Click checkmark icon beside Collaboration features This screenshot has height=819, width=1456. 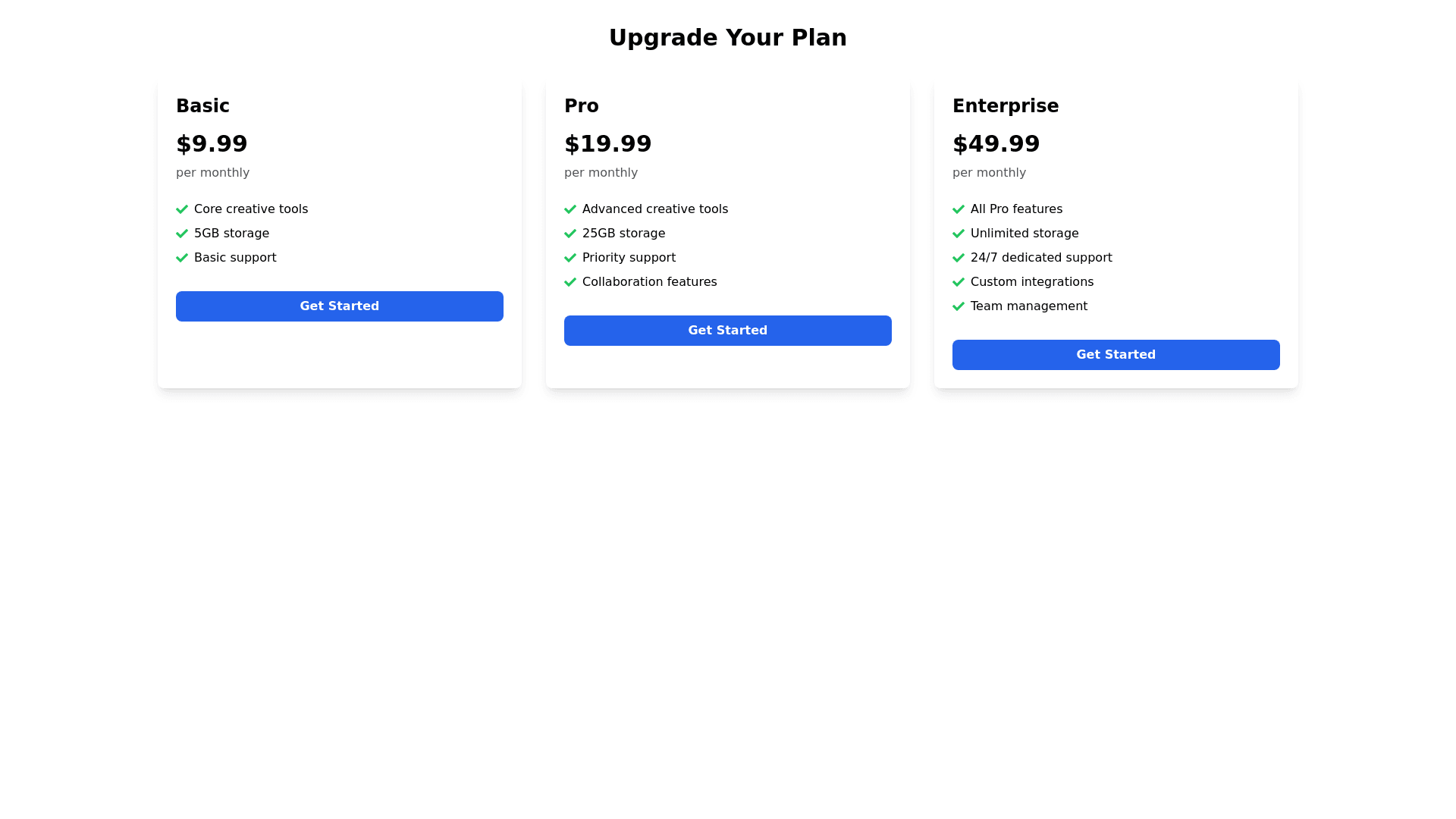[570, 282]
